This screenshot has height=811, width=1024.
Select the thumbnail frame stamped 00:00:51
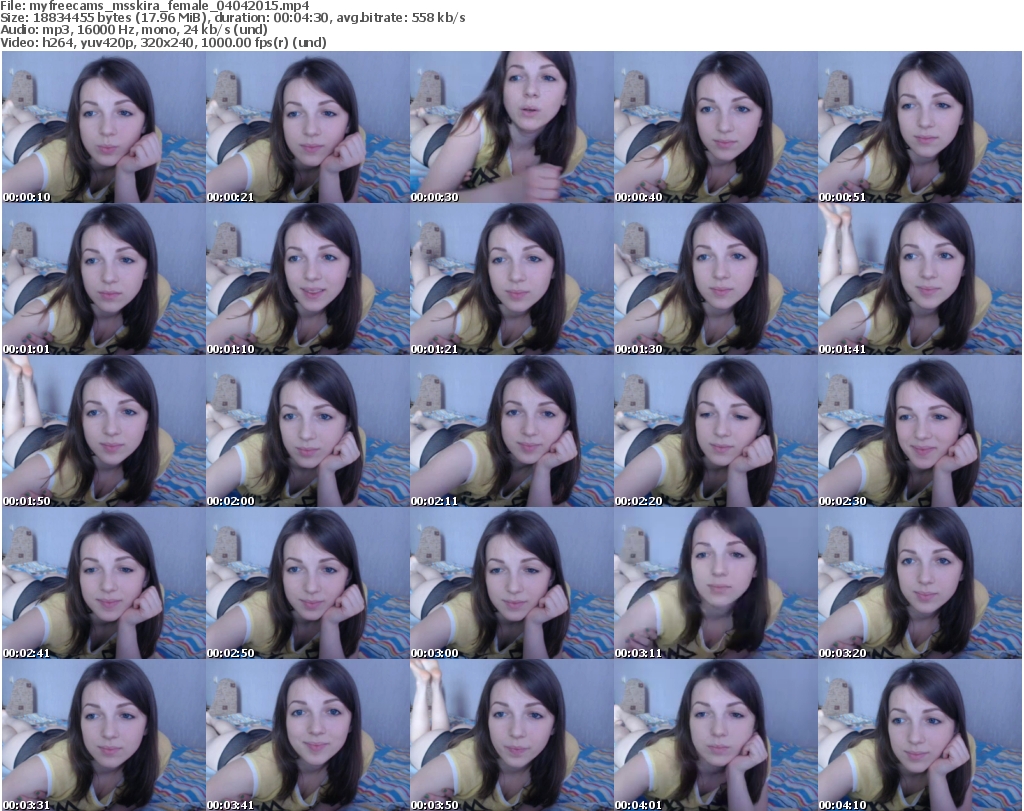920,127
